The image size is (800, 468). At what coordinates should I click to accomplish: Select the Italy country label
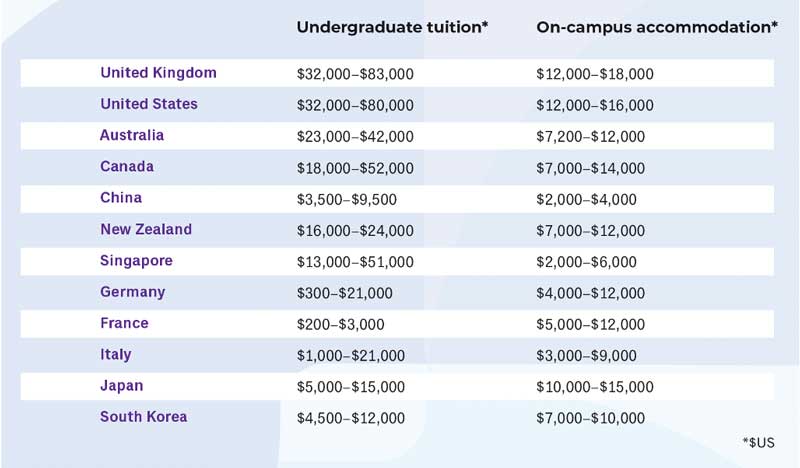[116, 354]
